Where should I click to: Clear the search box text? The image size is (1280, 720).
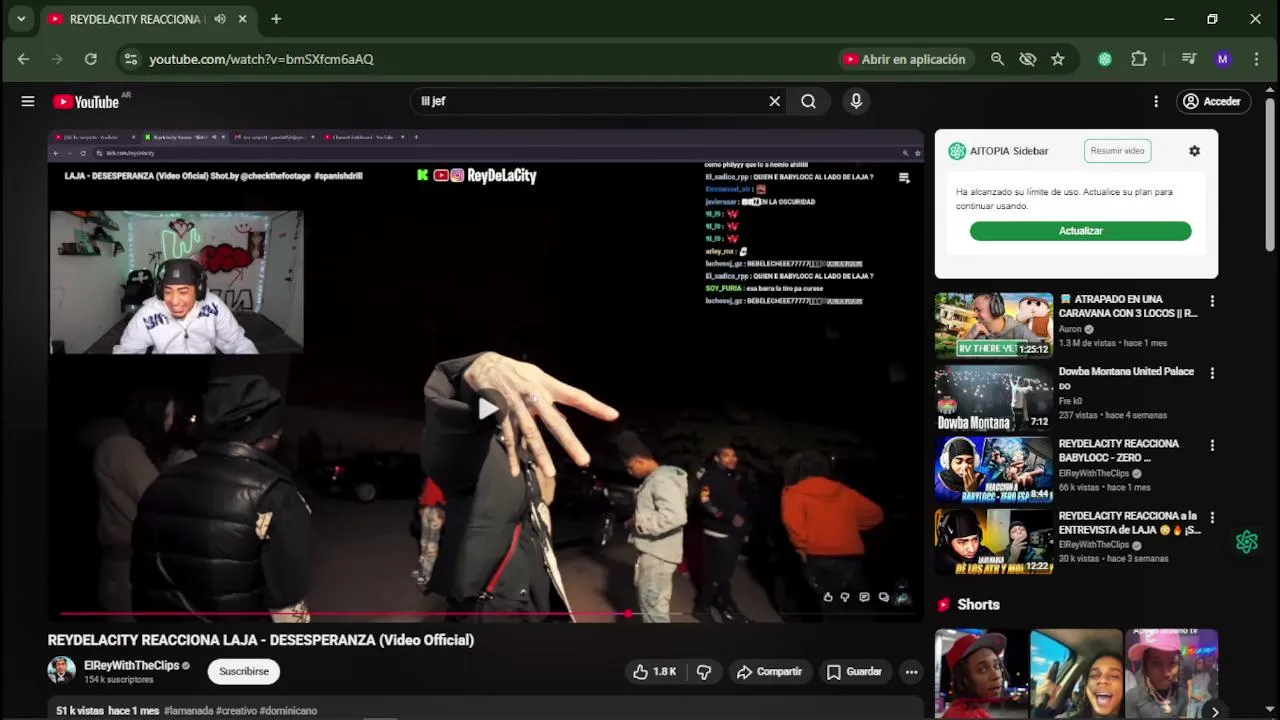point(774,101)
